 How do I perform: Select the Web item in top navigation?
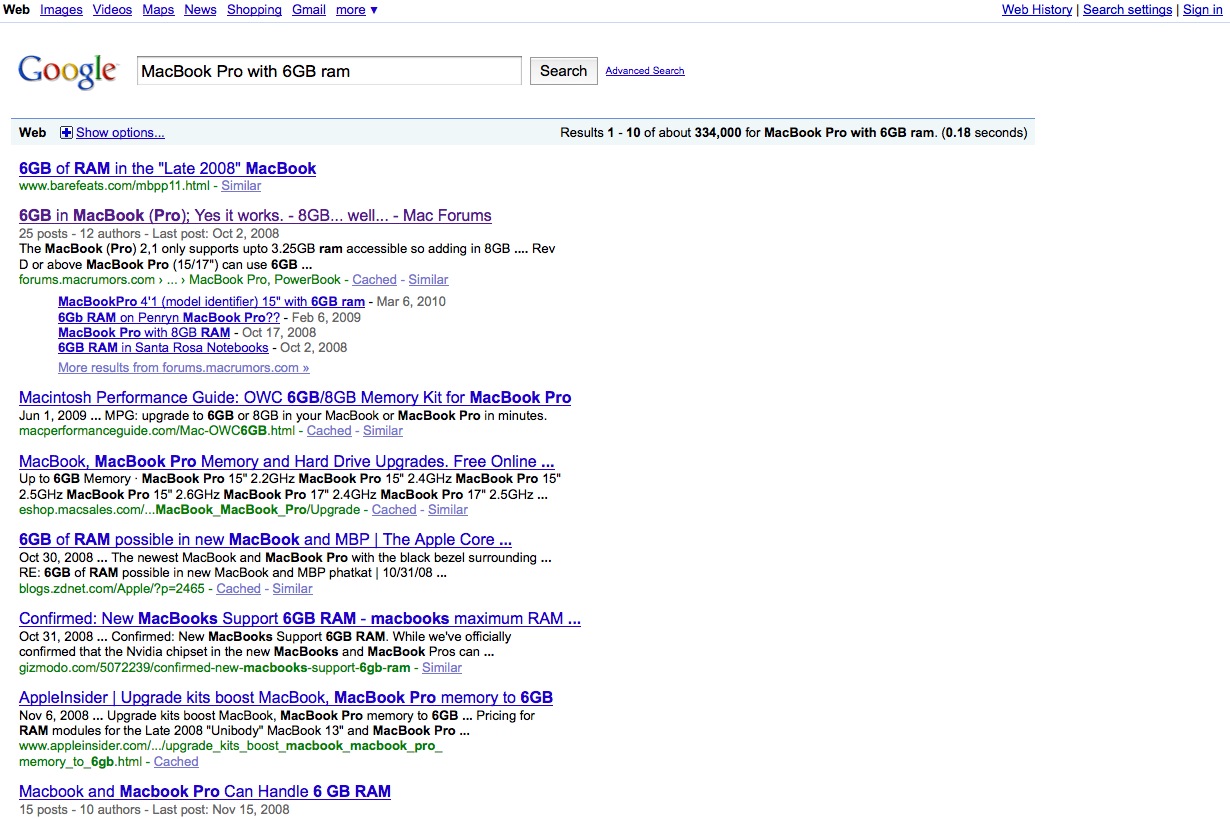17,10
